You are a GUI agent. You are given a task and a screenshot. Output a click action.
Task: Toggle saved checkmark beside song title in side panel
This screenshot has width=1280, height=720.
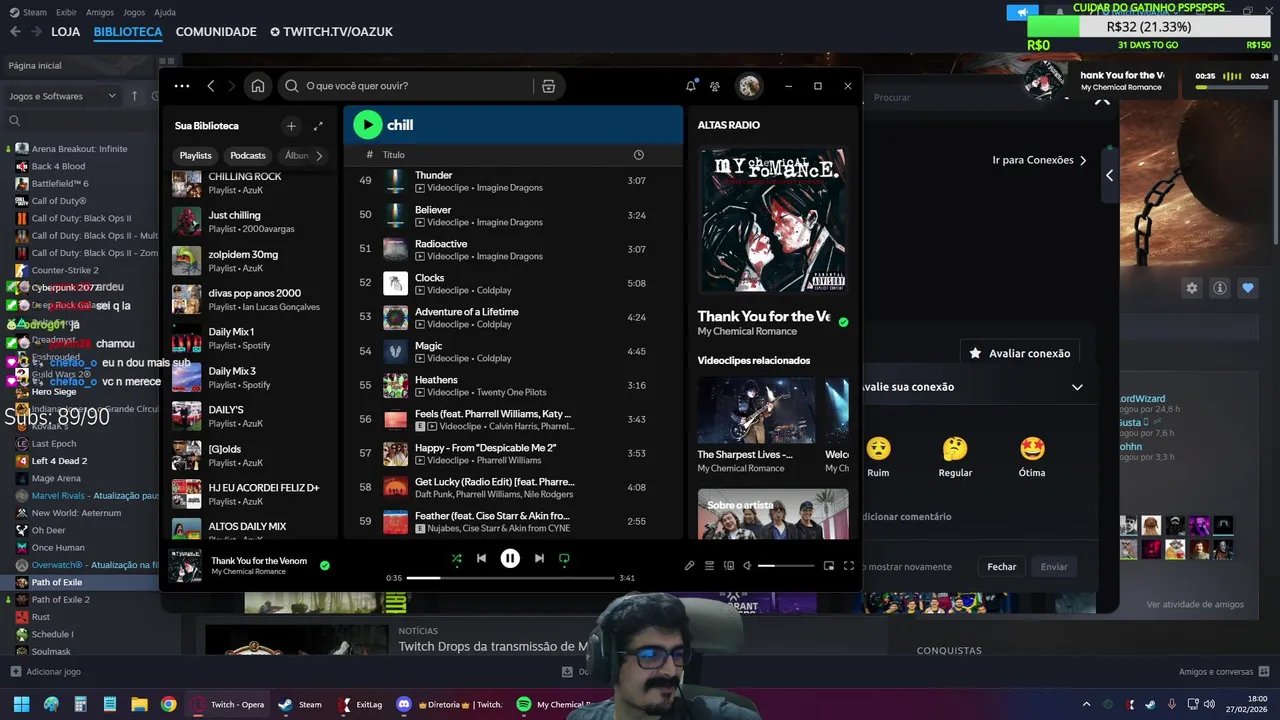[843, 322]
